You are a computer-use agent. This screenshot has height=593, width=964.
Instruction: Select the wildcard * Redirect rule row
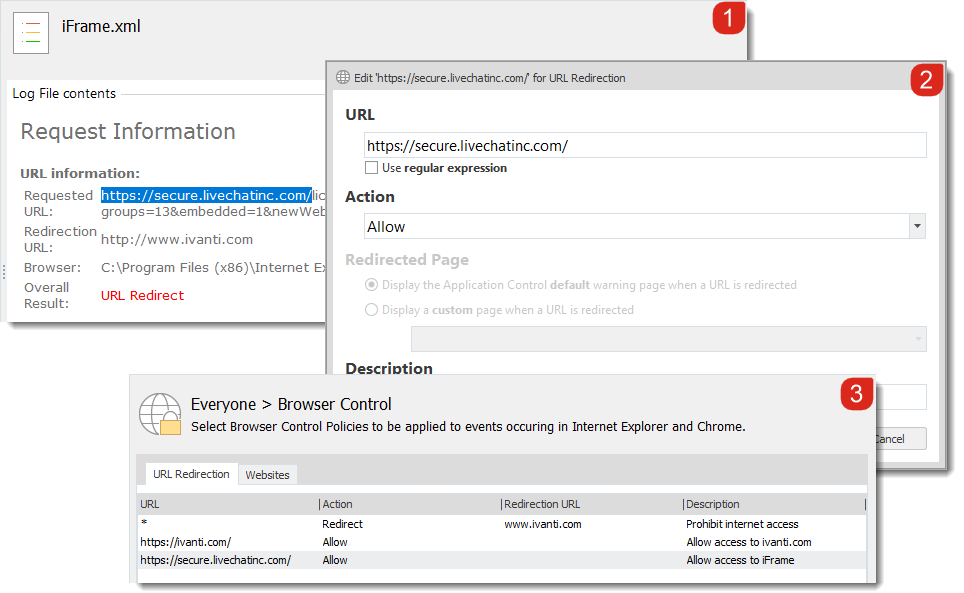click(500, 524)
